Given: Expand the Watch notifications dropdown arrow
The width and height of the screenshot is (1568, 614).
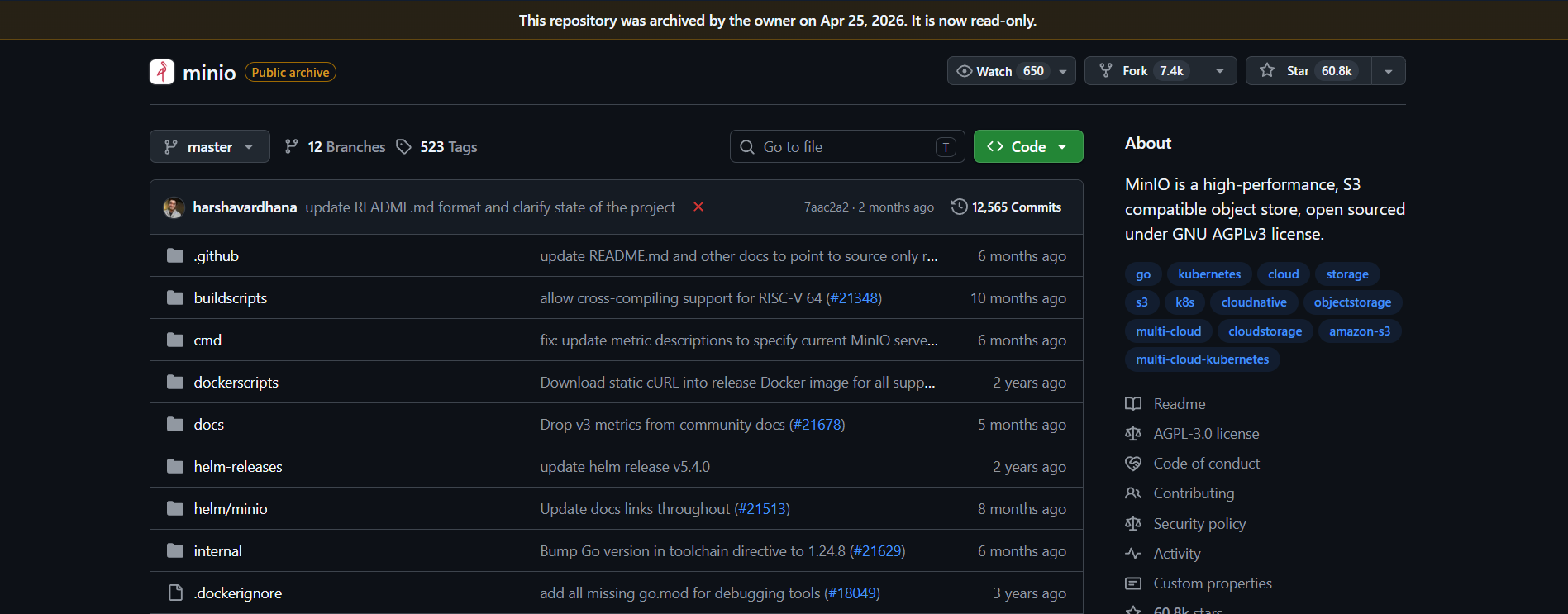Looking at the screenshot, I should point(1063,71).
